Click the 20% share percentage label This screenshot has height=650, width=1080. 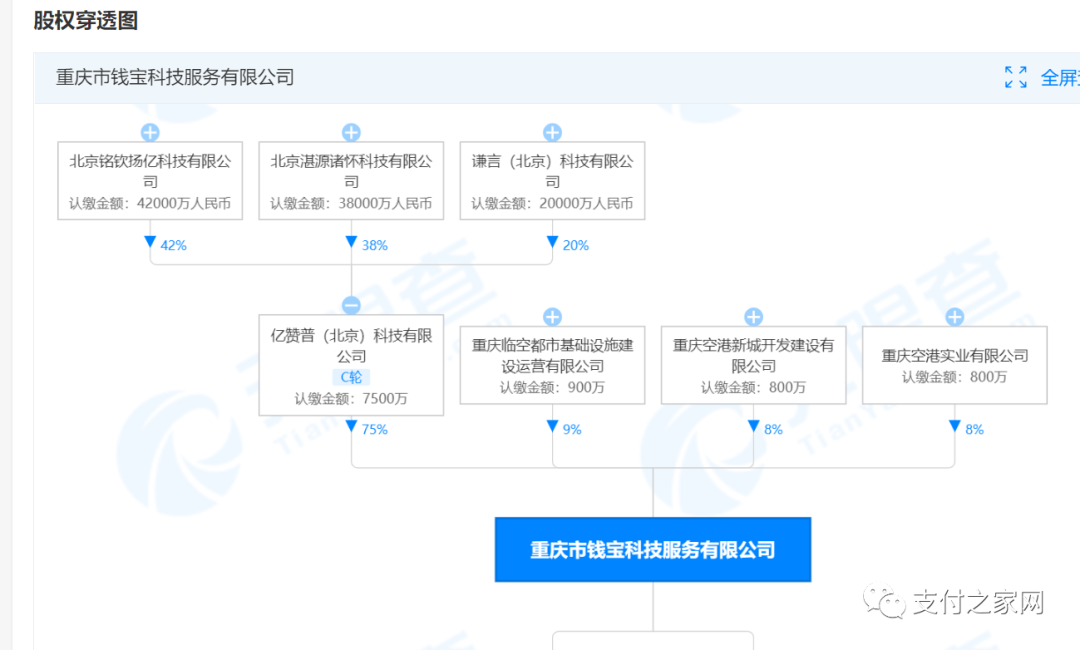576,245
